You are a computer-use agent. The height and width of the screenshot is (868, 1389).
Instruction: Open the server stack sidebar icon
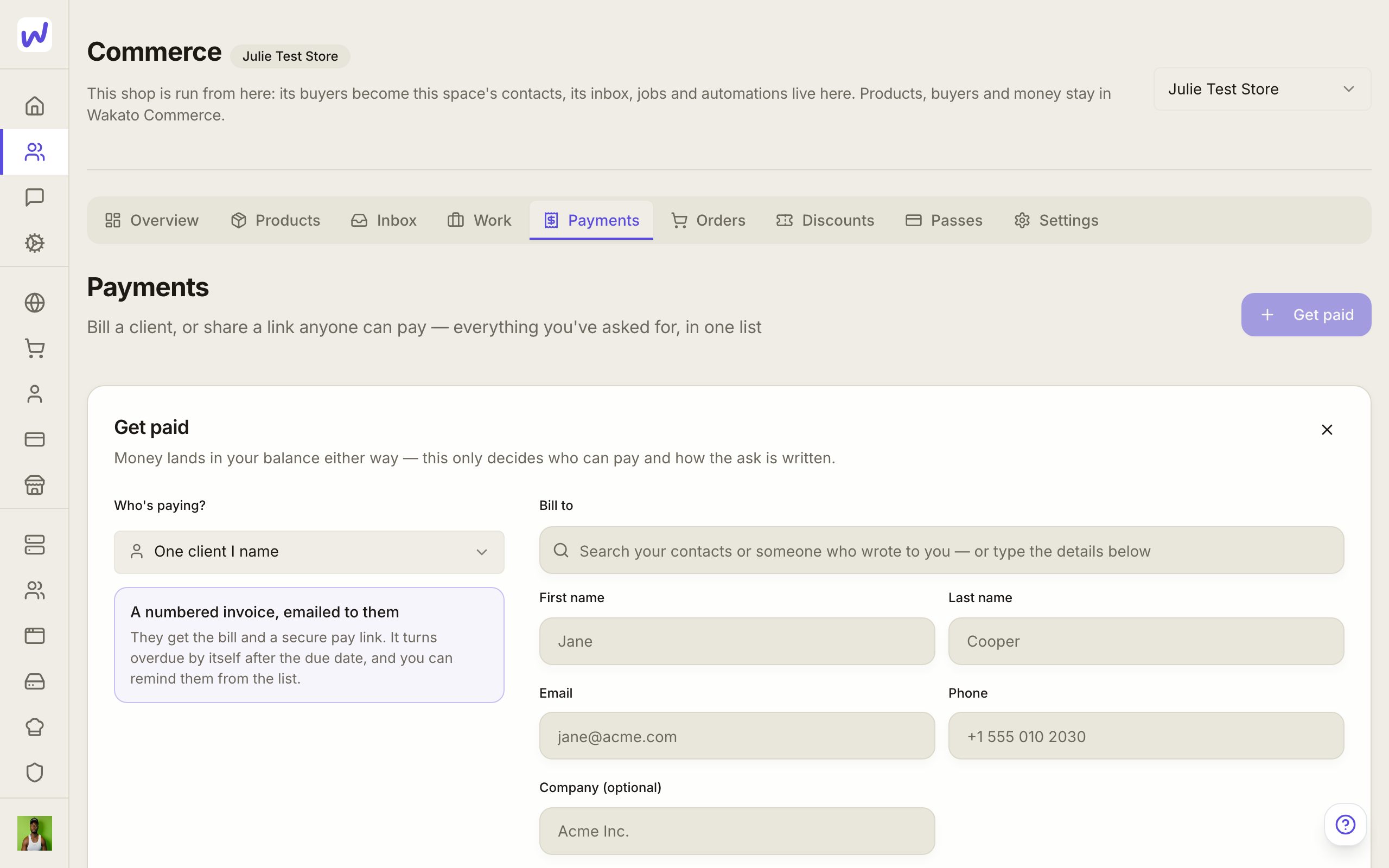pos(34,545)
